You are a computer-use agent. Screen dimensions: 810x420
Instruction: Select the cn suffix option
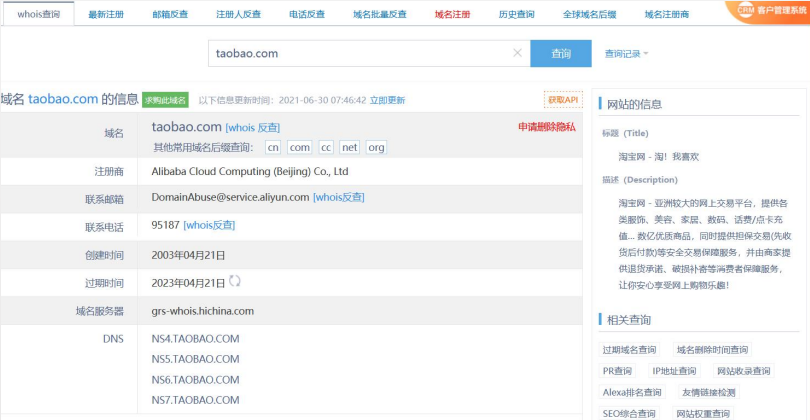tap(273, 147)
